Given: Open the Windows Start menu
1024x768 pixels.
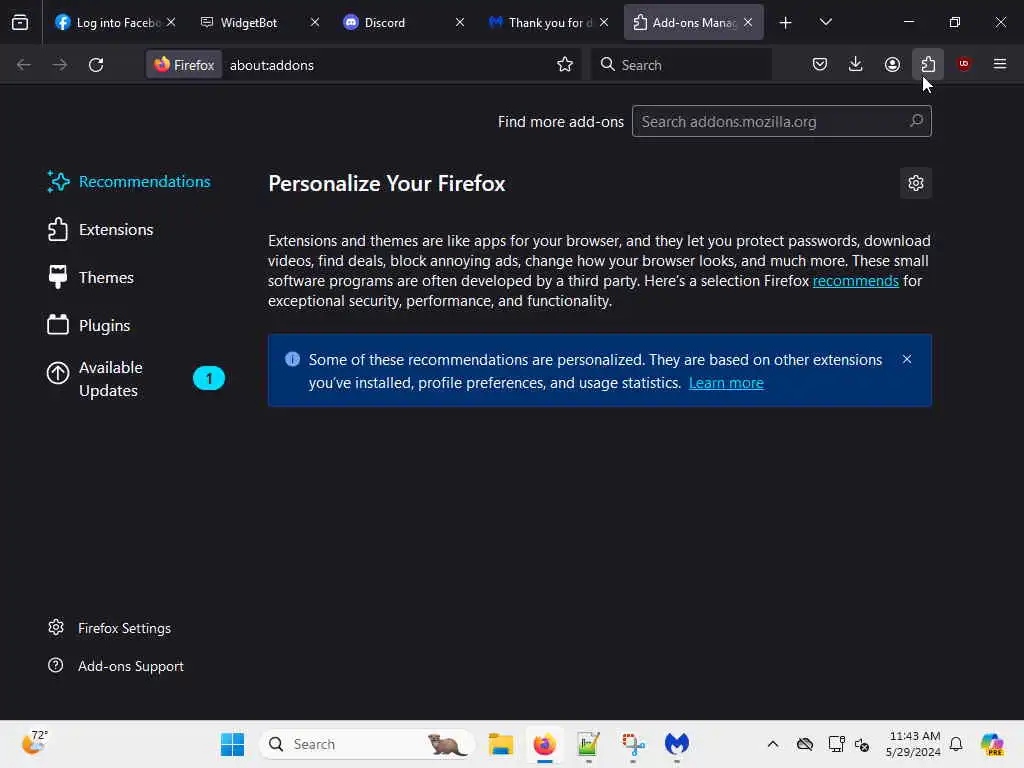Looking at the screenshot, I should click(232, 744).
